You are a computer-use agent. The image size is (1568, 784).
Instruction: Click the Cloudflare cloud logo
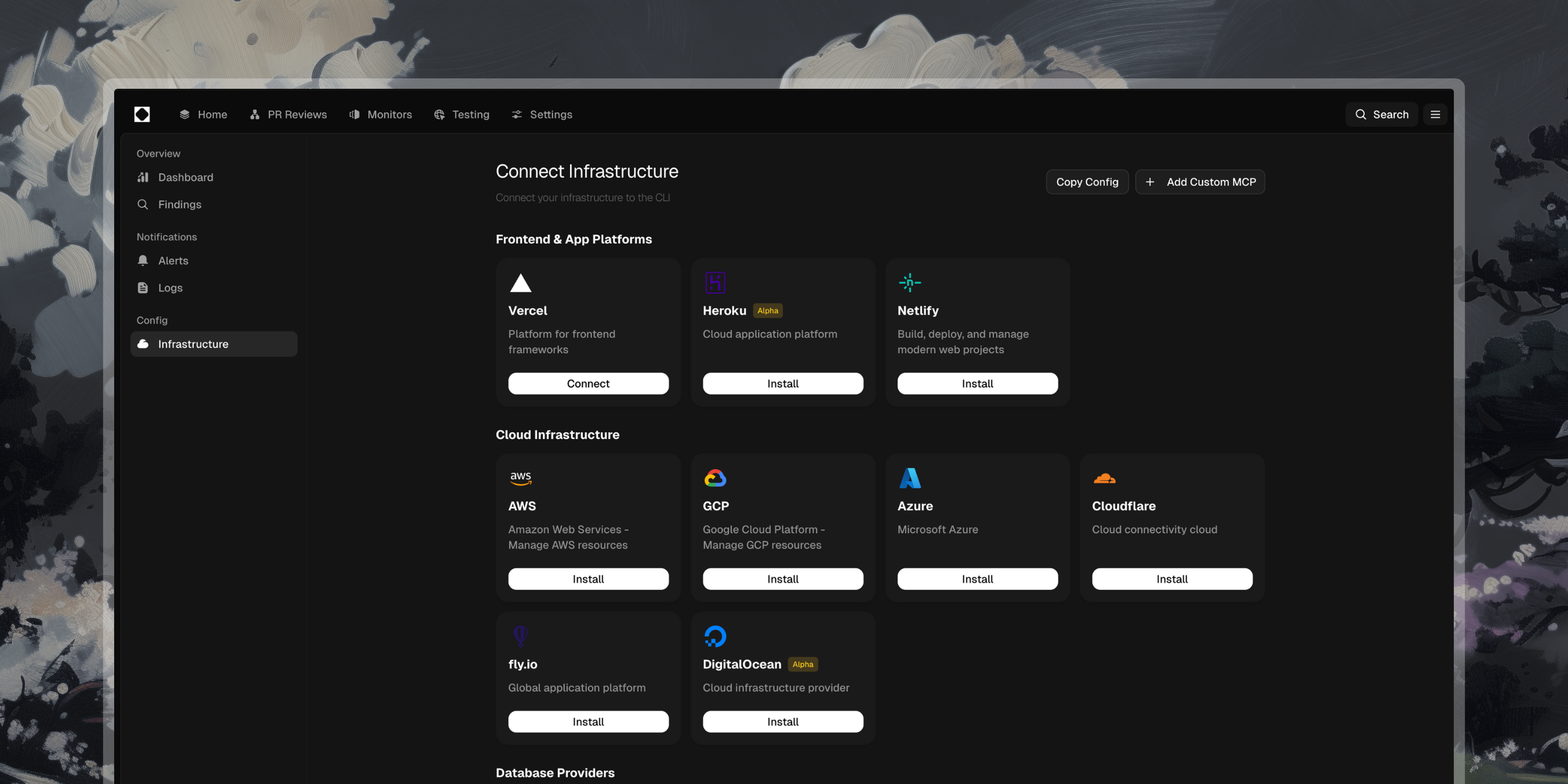pyautogui.click(x=1104, y=478)
